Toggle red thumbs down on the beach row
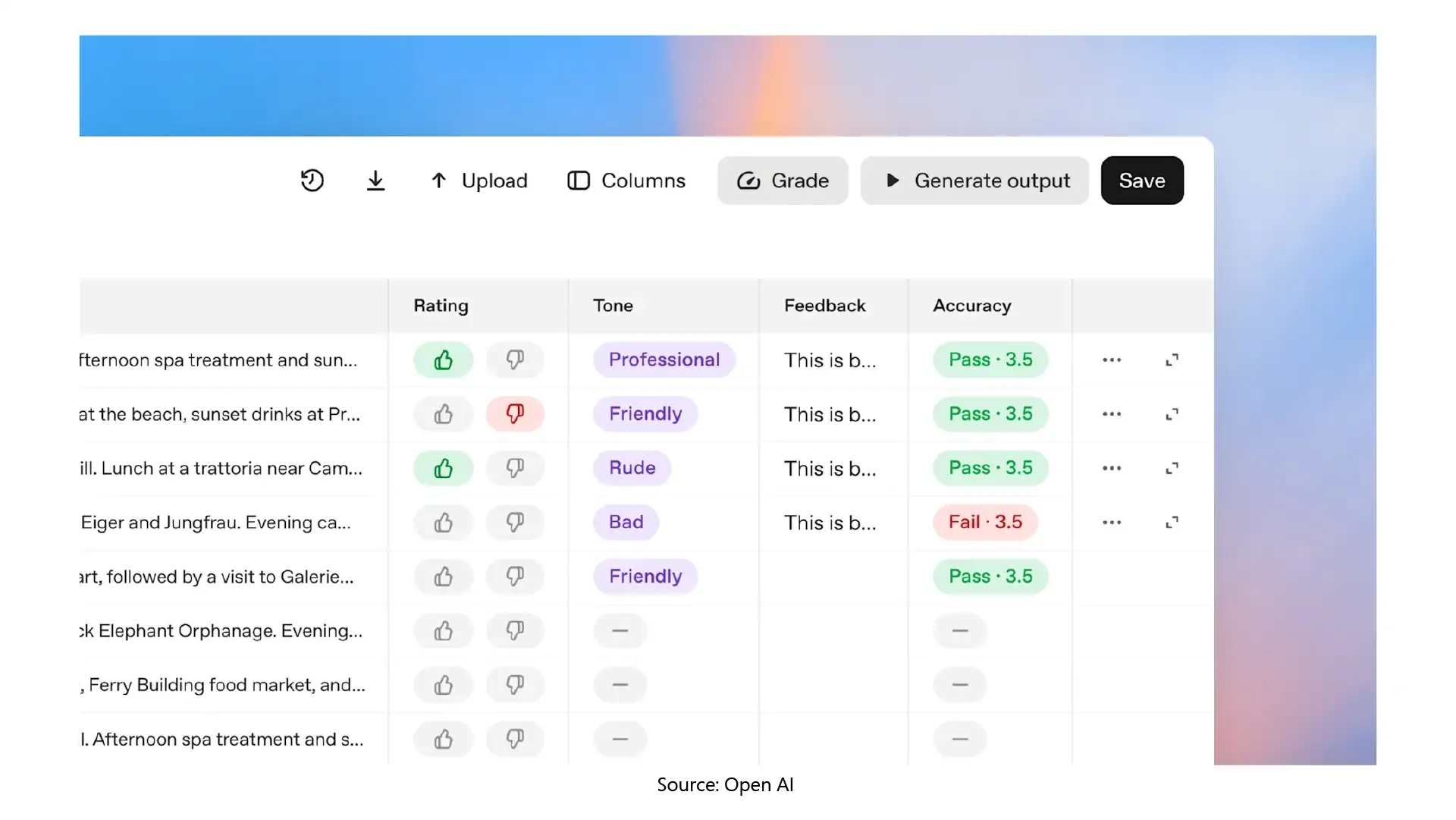Screen dimensions: 1456x820 click(515, 414)
